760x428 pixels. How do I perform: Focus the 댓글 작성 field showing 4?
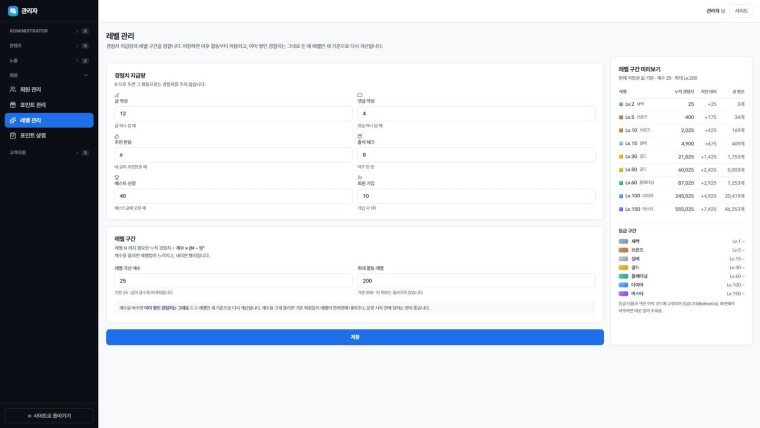476,113
